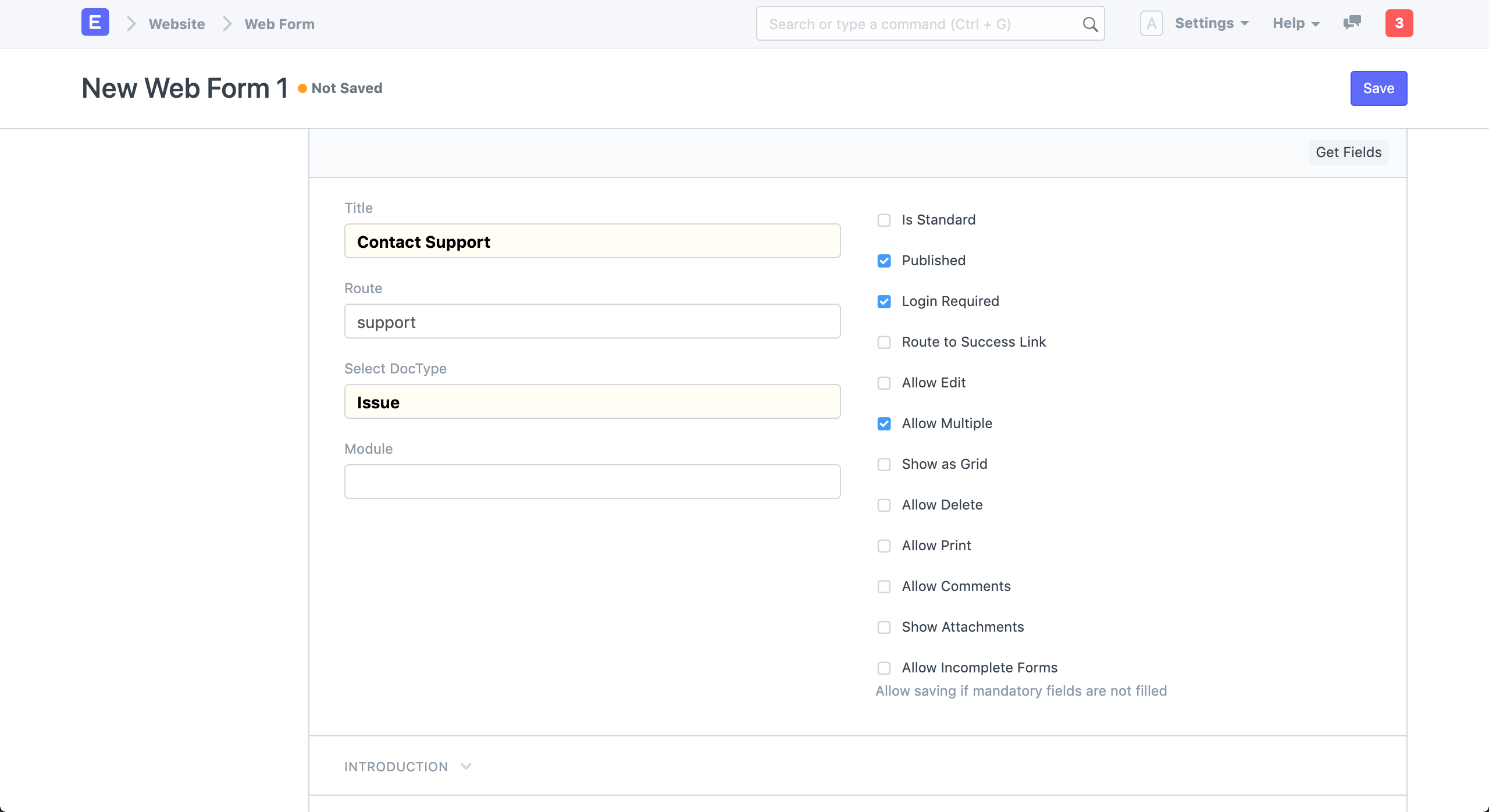Click the Title input field

tap(591, 241)
